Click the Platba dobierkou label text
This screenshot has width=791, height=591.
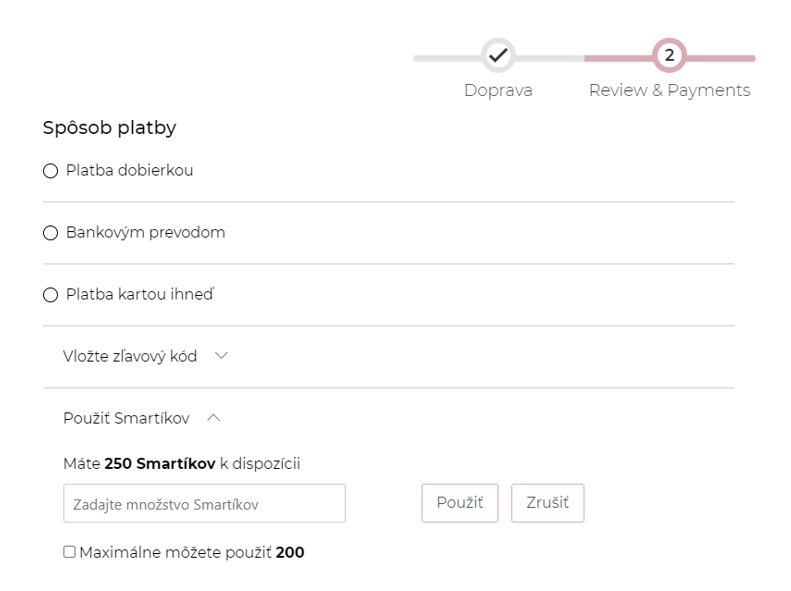pyautogui.click(x=130, y=170)
